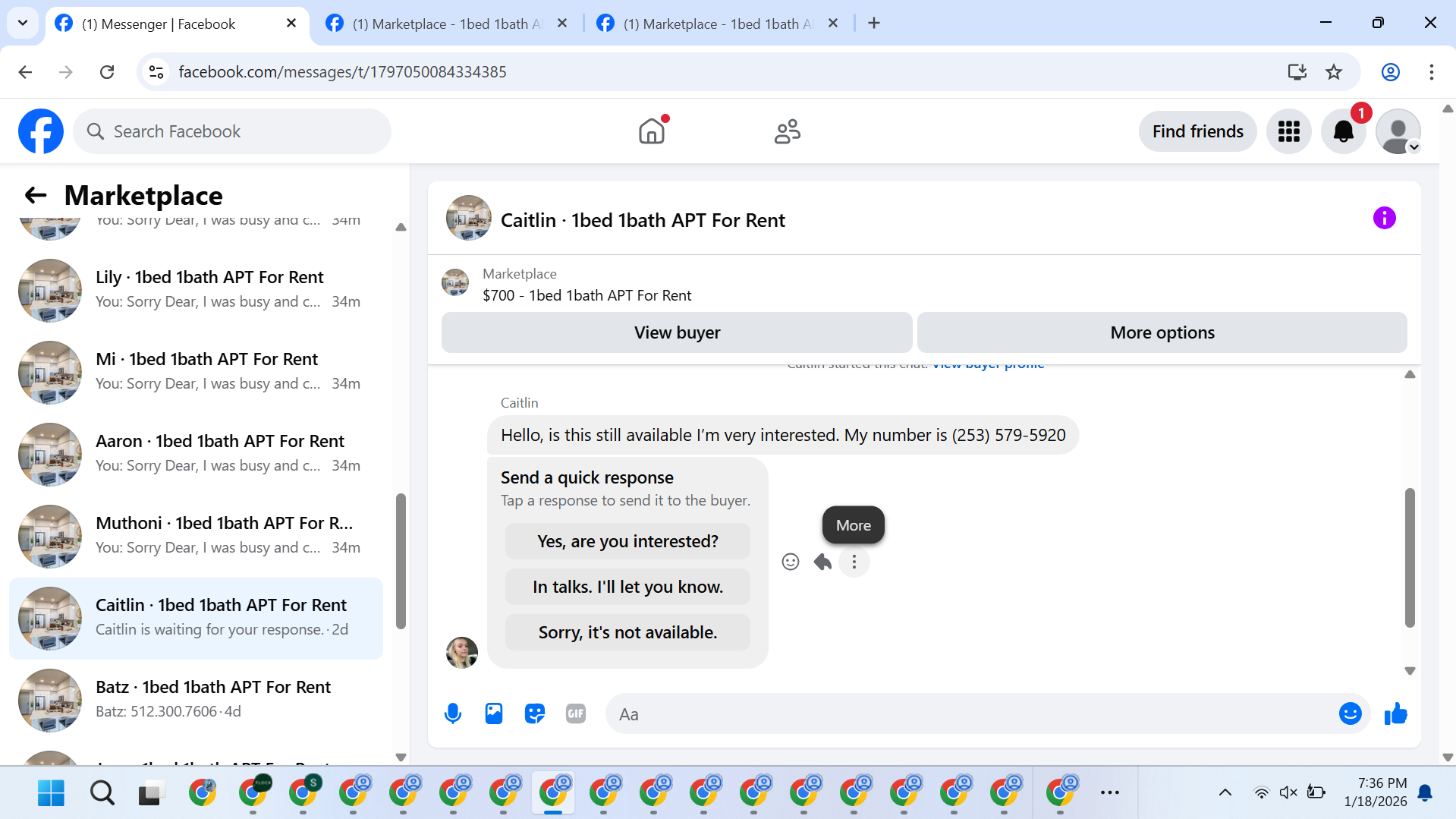The height and width of the screenshot is (819, 1456).
Task: Open Mi's 1bed 1bath conversation
Action: point(197,371)
